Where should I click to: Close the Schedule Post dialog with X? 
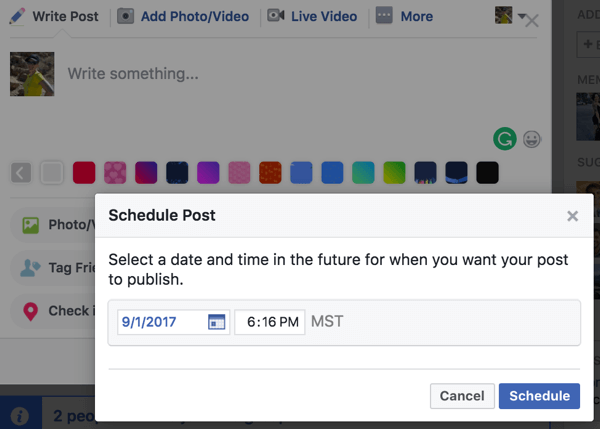pos(572,216)
